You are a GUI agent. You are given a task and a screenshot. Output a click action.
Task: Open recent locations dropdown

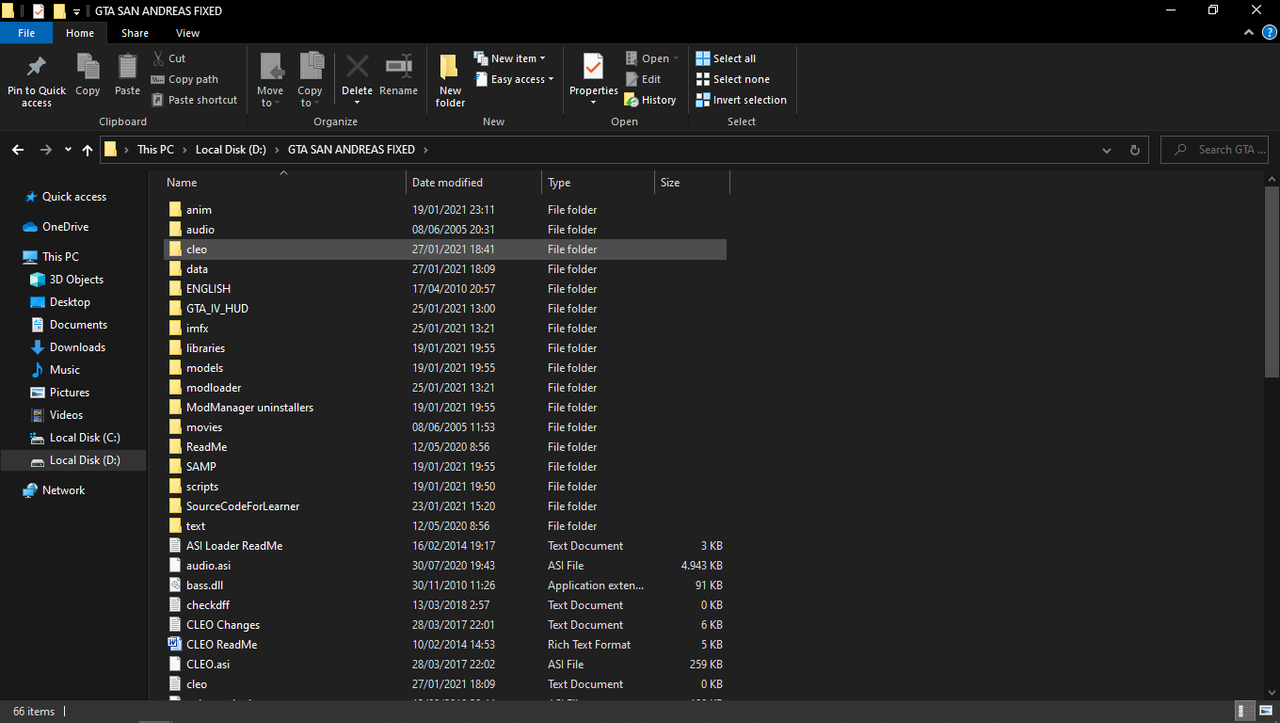click(68, 150)
